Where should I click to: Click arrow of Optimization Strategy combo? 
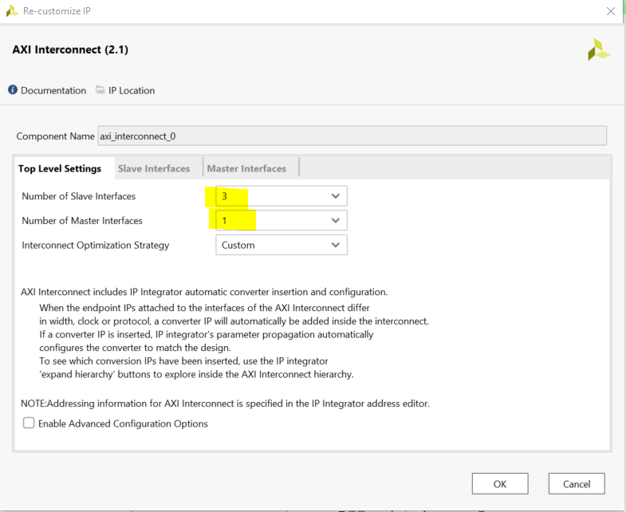coord(335,245)
